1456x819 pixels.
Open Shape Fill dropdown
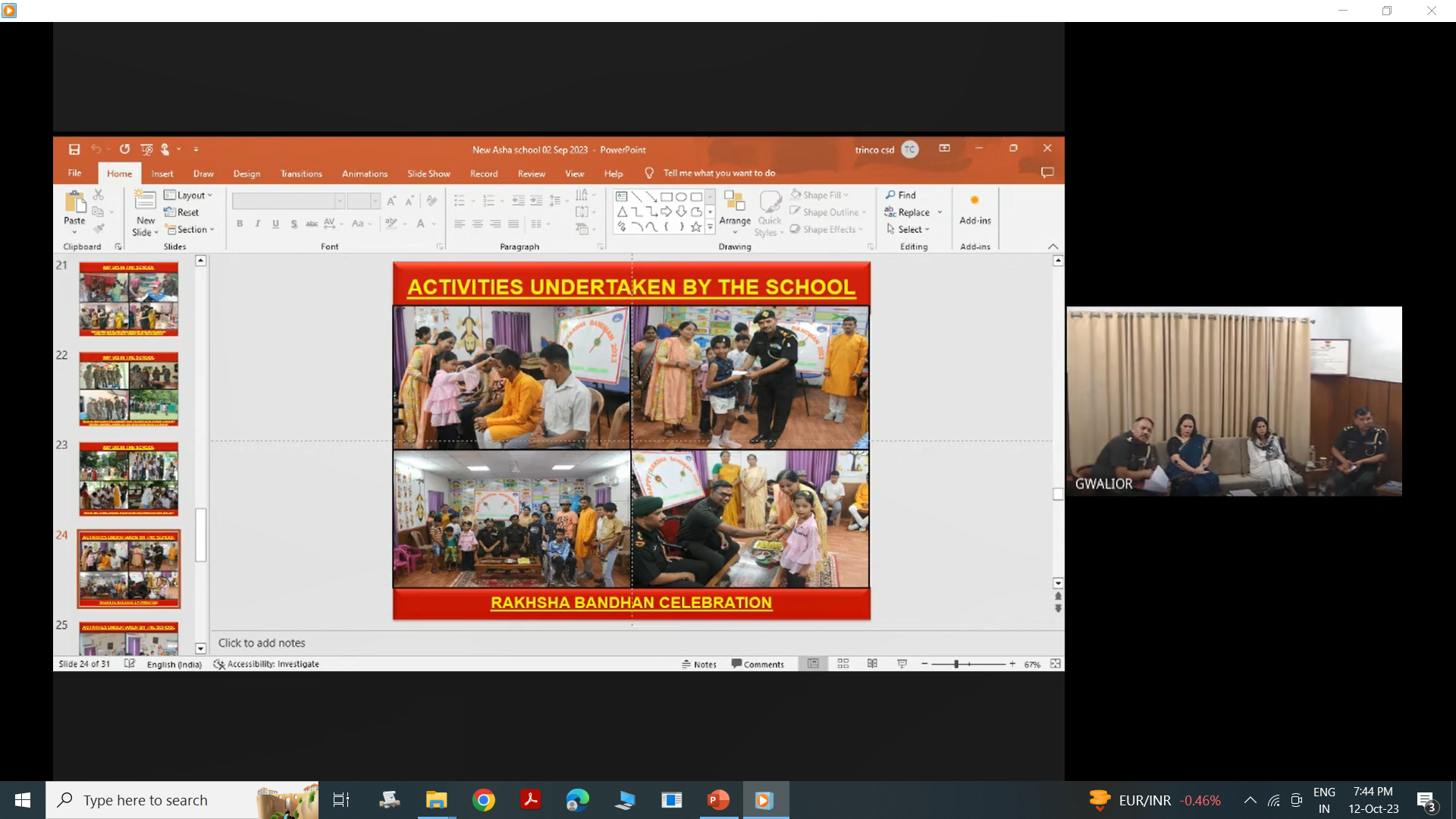(819, 195)
